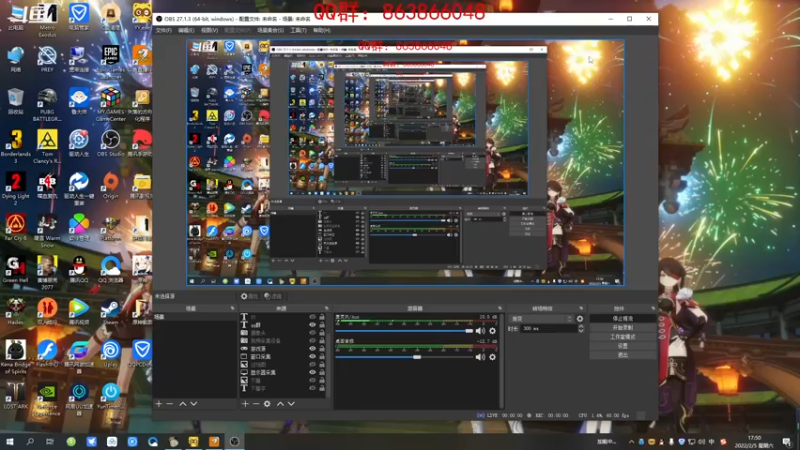800x450 pixels.
Task: Open the Windows Start menu
Action: point(10,442)
